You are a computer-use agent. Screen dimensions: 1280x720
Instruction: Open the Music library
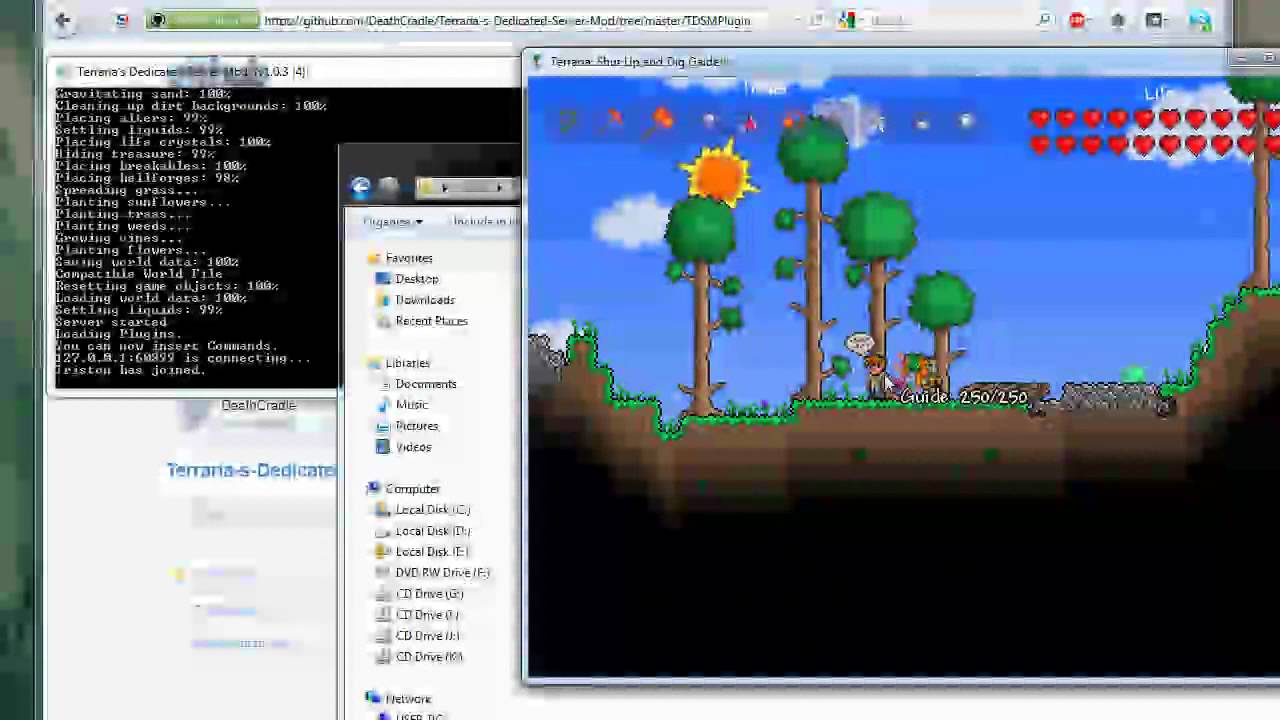(x=411, y=405)
